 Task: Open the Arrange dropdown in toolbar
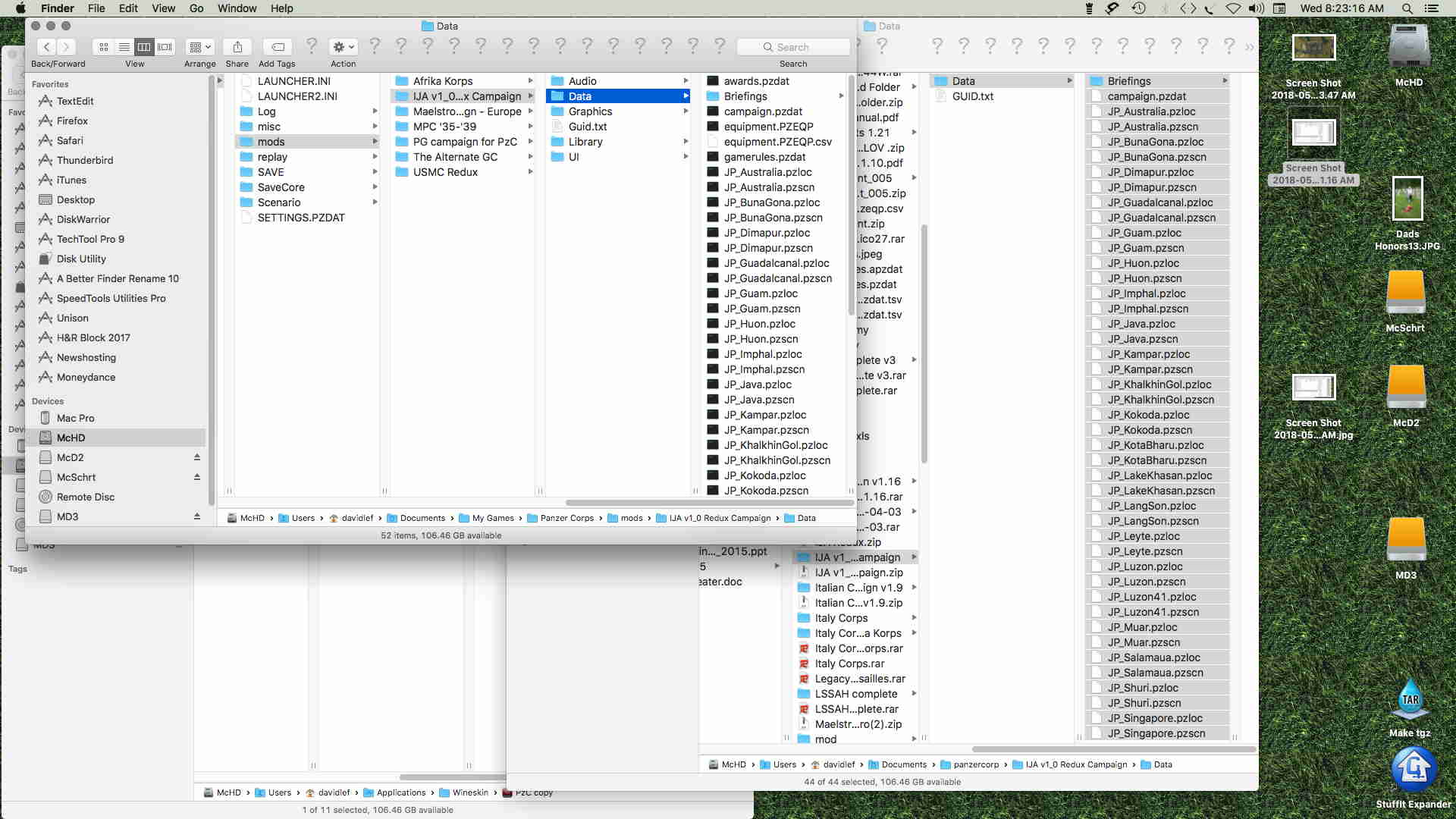pyautogui.click(x=200, y=47)
